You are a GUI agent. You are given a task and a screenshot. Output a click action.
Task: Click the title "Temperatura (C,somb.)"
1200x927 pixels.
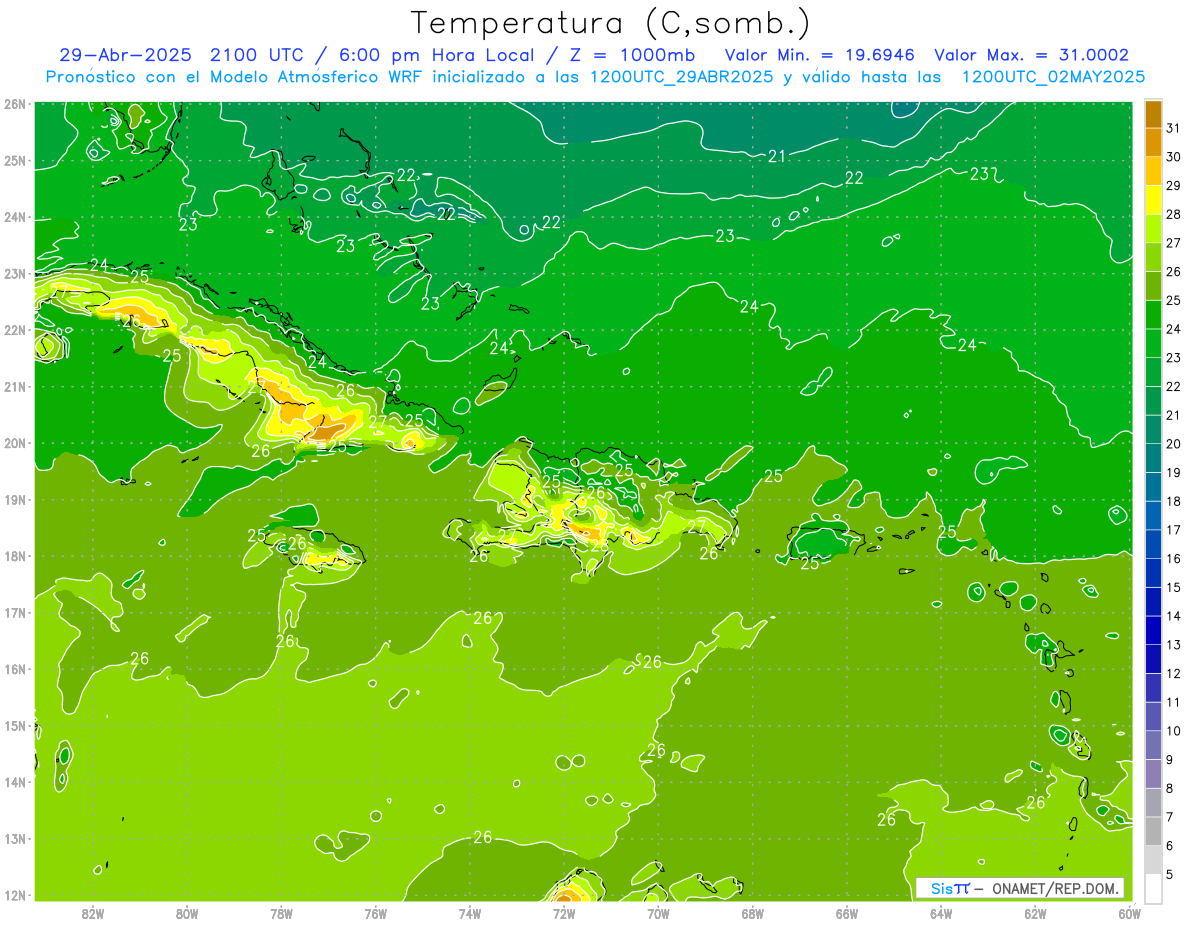[610, 23]
